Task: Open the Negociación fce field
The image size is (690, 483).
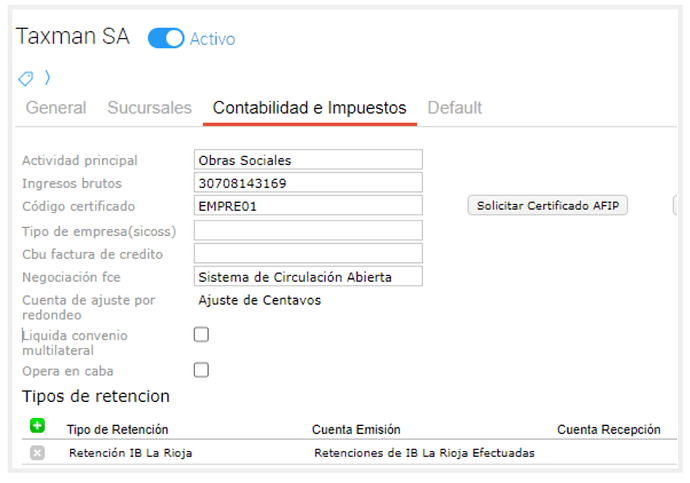Action: coord(308,277)
